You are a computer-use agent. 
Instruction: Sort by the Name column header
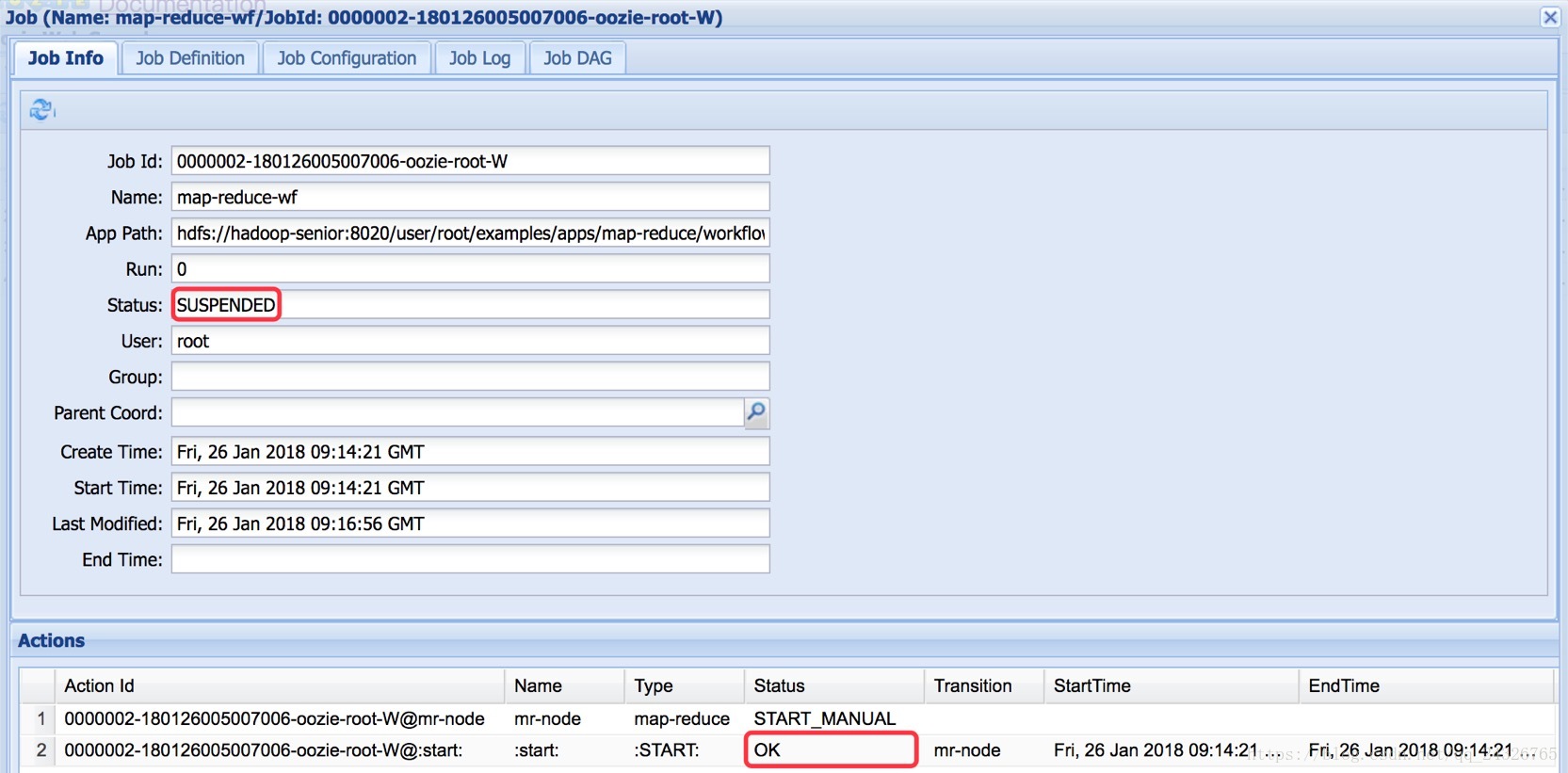(x=565, y=685)
